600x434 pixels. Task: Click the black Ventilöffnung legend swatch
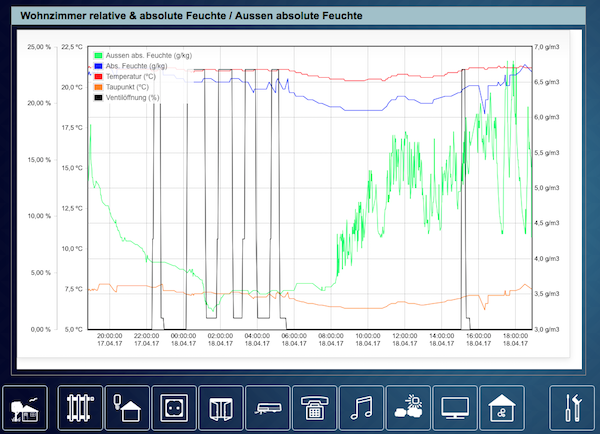click(98, 98)
